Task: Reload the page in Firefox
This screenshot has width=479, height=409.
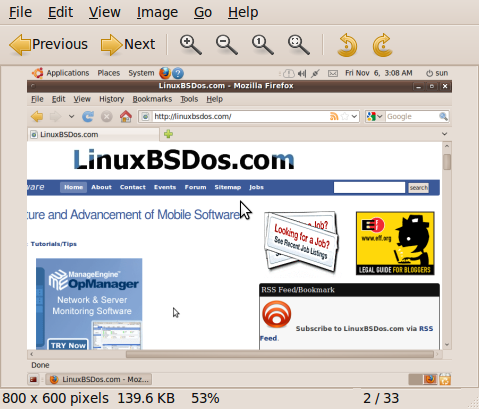Action: tap(88, 116)
